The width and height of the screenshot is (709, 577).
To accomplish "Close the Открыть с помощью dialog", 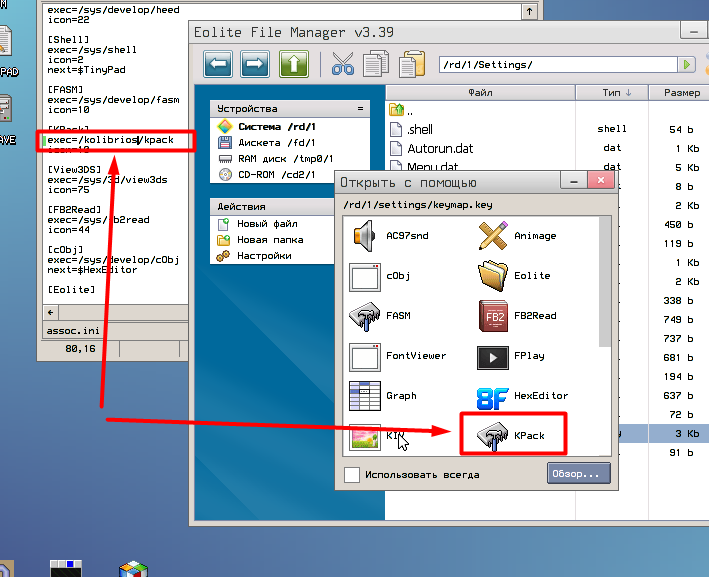I will tap(600, 180).
